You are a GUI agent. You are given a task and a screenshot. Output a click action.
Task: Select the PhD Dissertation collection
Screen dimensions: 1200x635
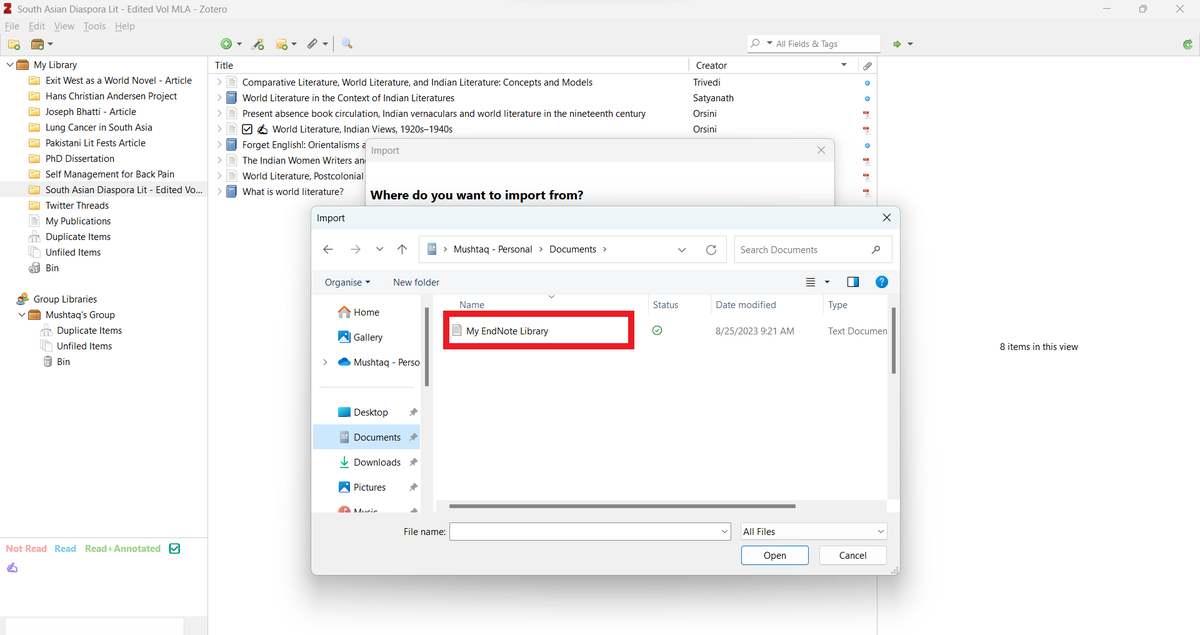[80, 158]
